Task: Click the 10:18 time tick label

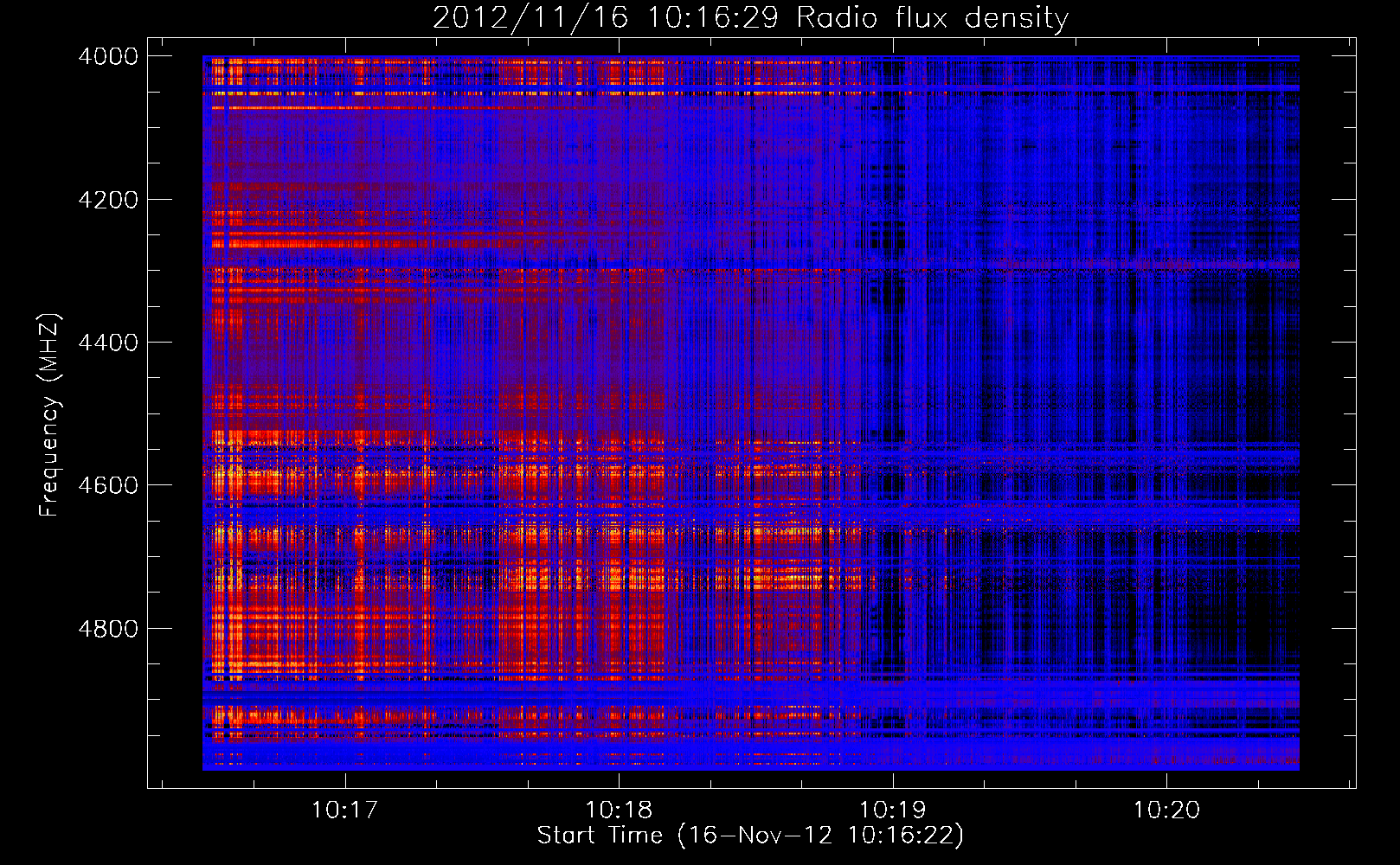Action: 619,811
